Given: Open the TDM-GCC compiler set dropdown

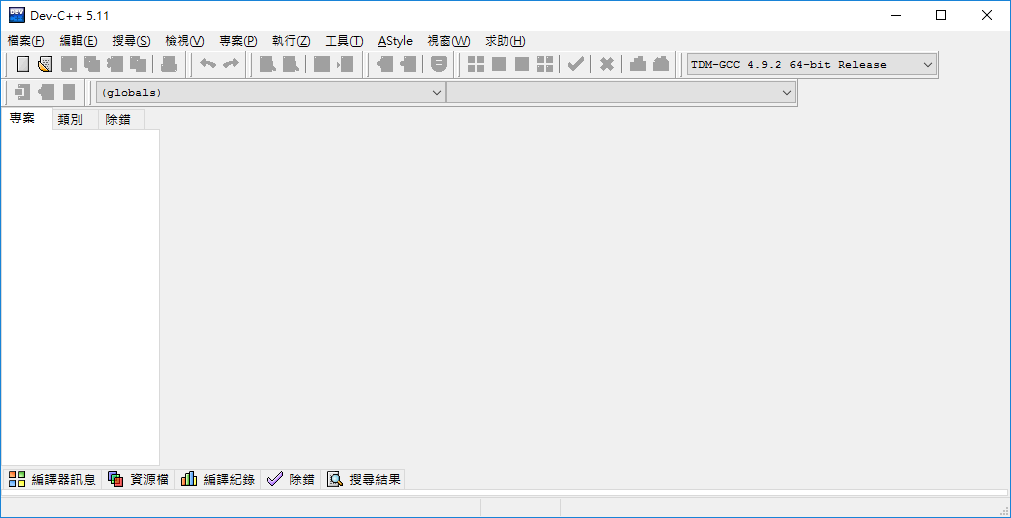Looking at the screenshot, I should pos(812,65).
